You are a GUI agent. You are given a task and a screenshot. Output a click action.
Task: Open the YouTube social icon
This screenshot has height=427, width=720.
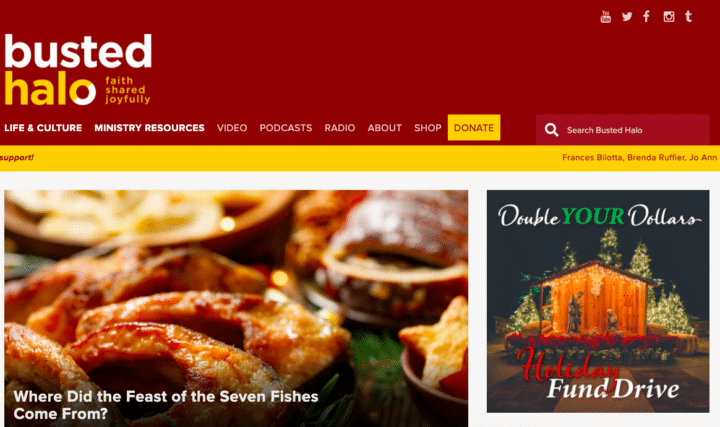[x=606, y=17]
